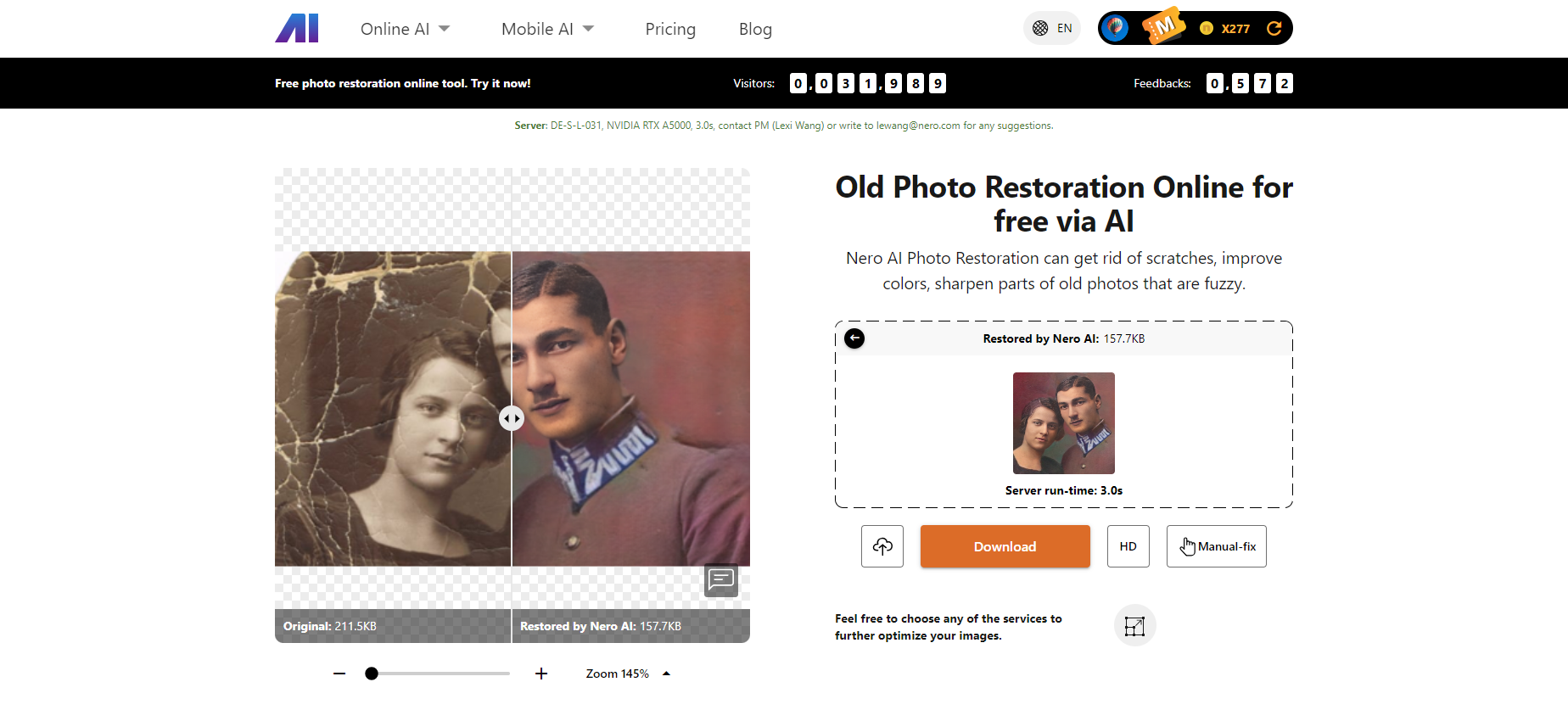1568x710 pixels.
Task: Expand the Mobile AI dropdown menu
Action: tap(547, 29)
